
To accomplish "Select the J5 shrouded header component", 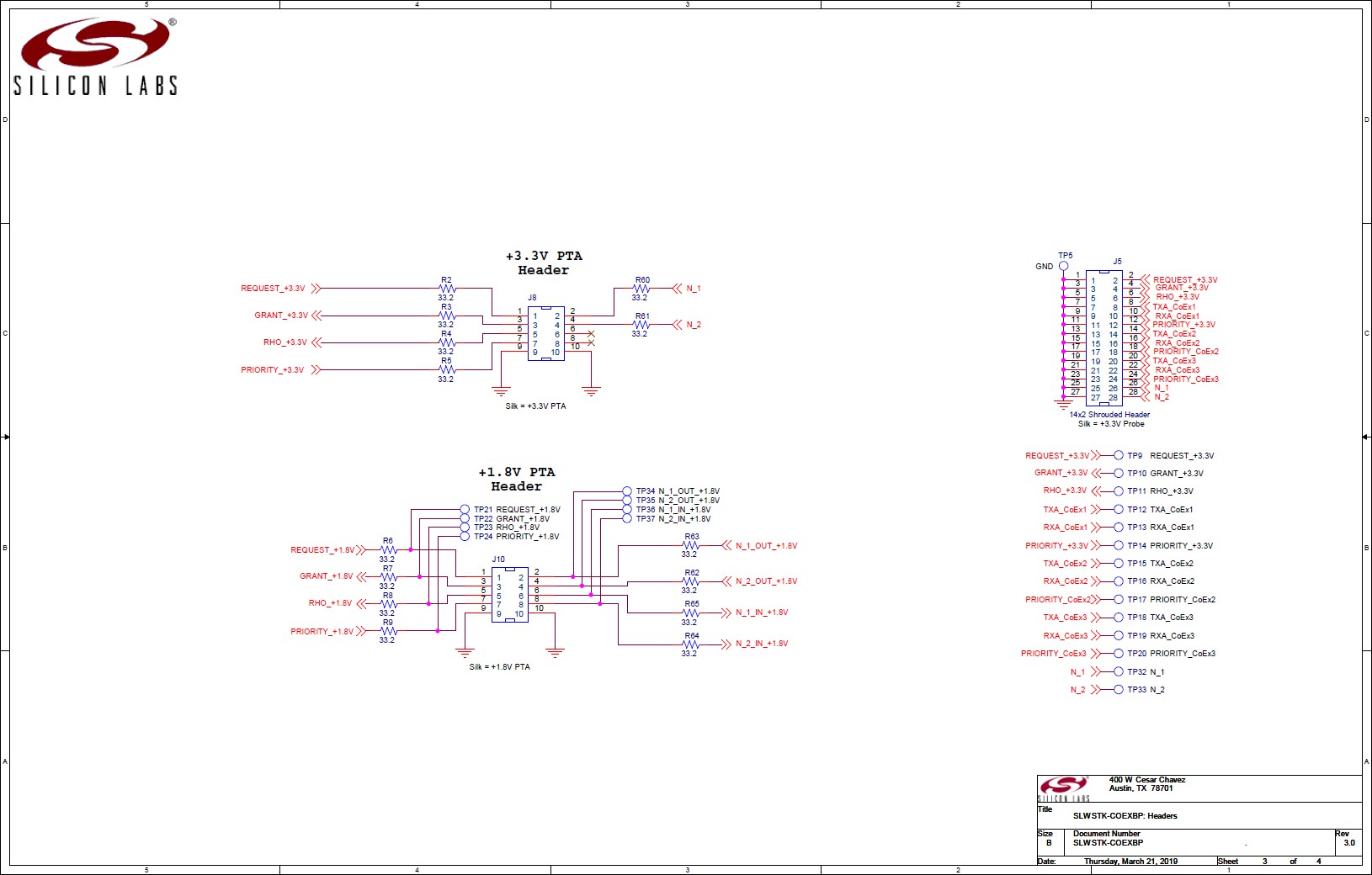I will click(1103, 337).
